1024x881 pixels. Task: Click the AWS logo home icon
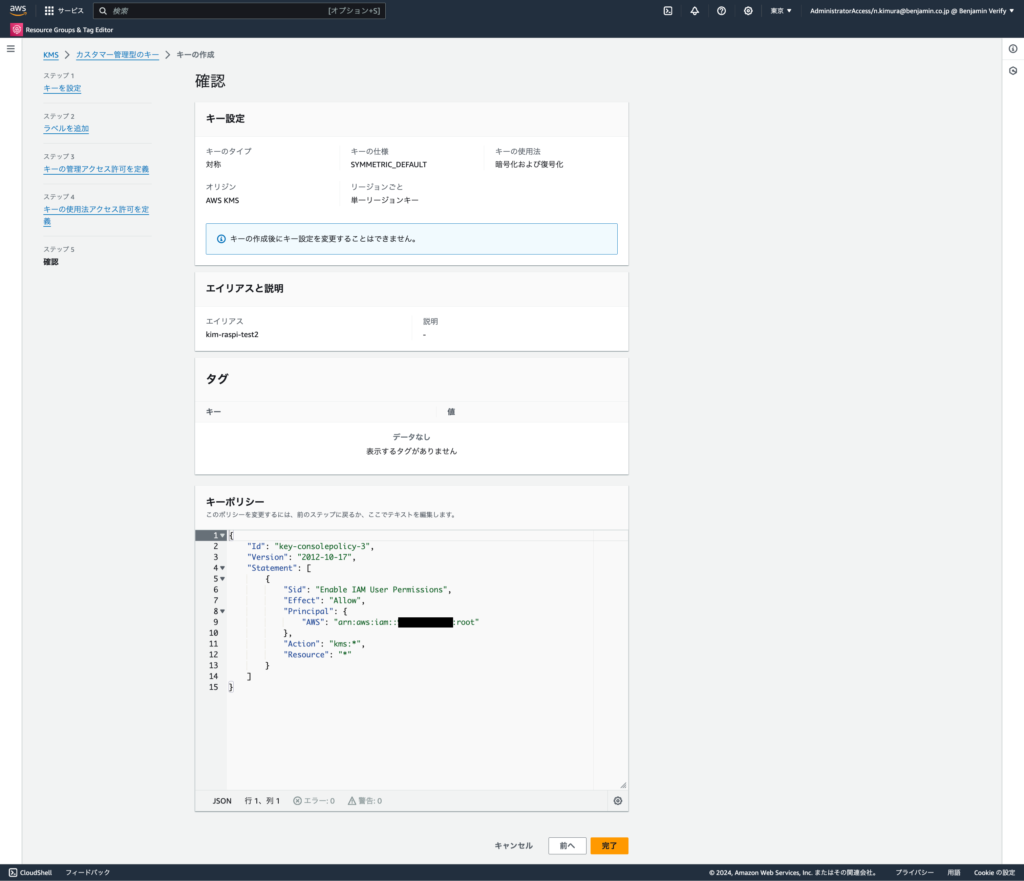point(18,10)
